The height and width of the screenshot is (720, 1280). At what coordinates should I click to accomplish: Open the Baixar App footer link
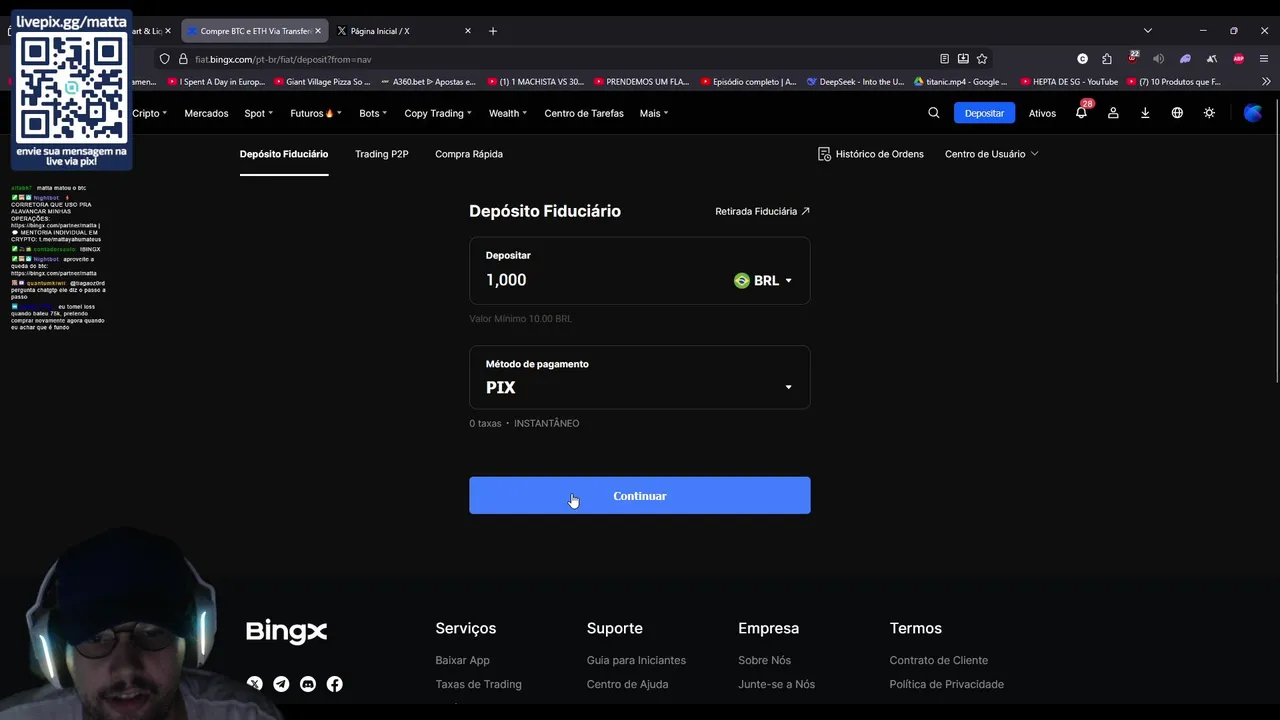[x=462, y=660]
